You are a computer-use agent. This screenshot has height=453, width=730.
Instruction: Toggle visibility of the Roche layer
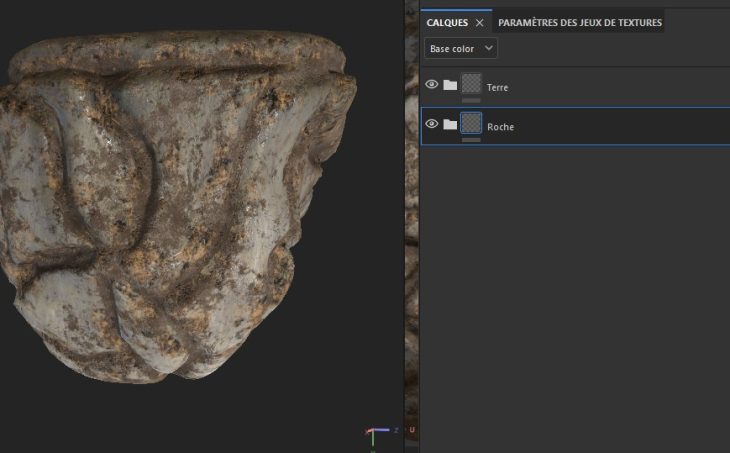click(432, 124)
